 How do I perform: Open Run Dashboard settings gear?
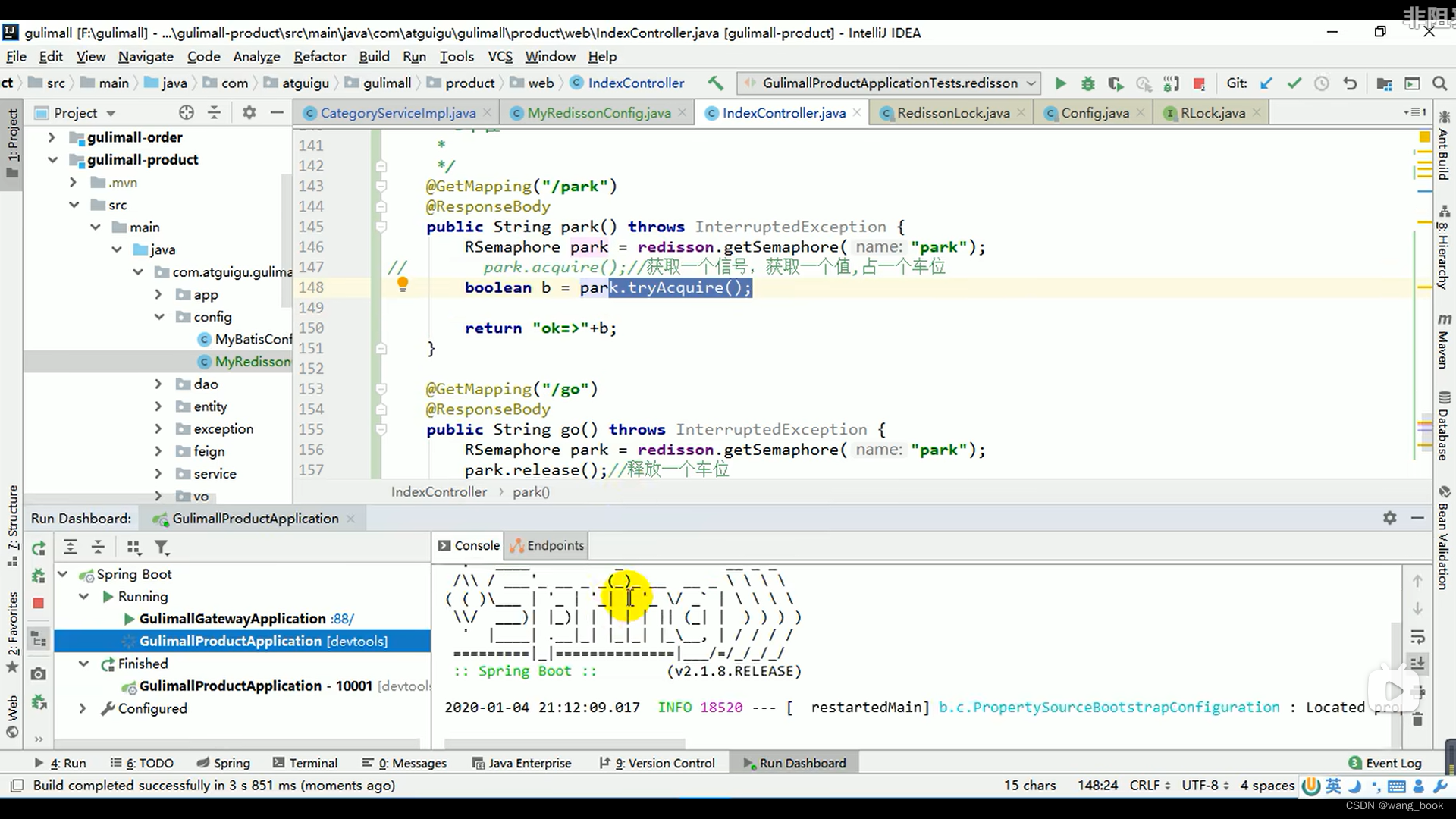tap(1389, 518)
